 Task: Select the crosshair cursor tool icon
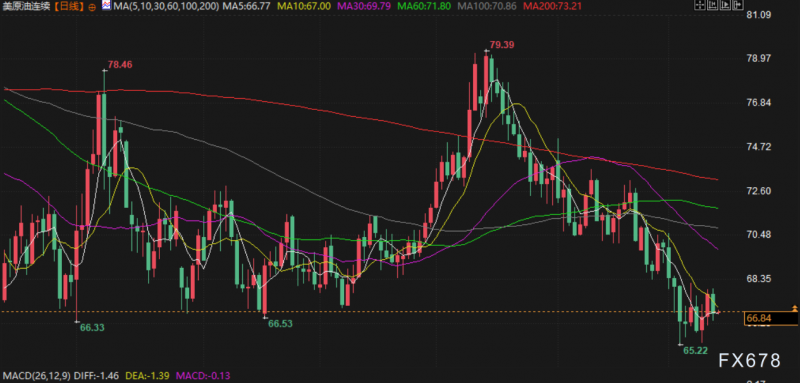(699, 5)
